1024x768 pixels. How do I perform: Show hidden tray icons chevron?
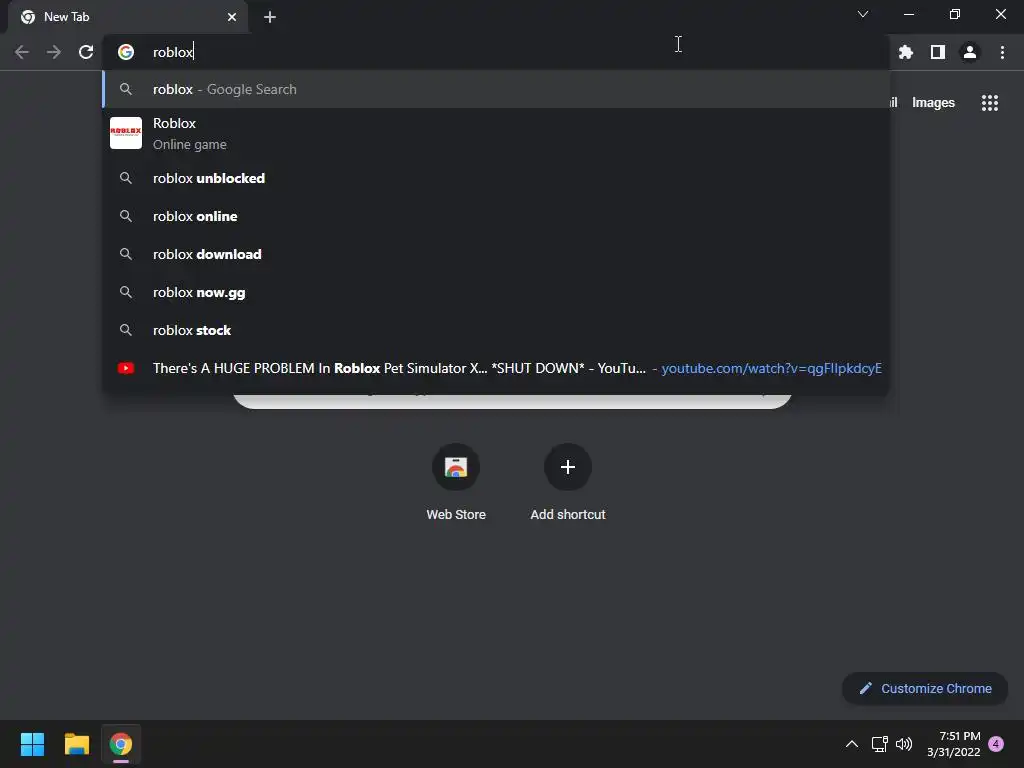pyautogui.click(x=852, y=744)
